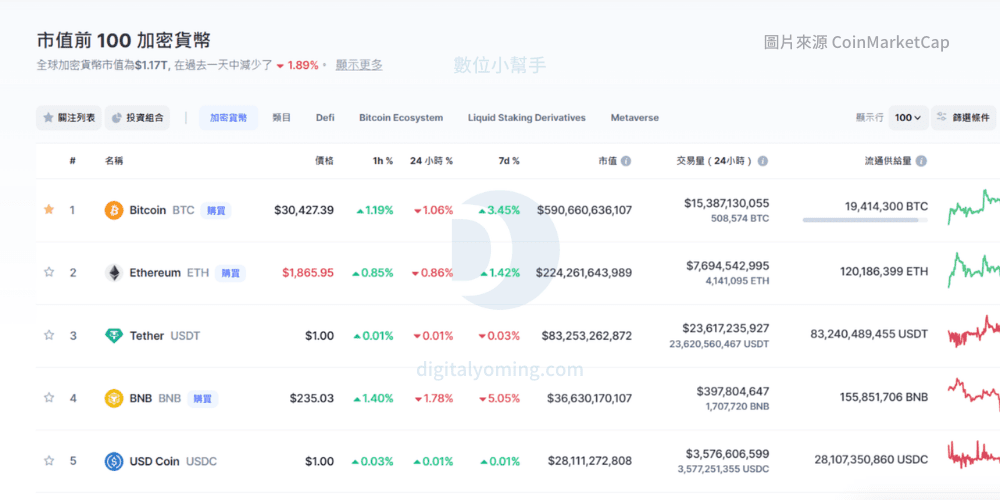The width and height of the screenshot is (1000, 500).
Task: Click the Ethereum coin logo
Action: (114, 273)
